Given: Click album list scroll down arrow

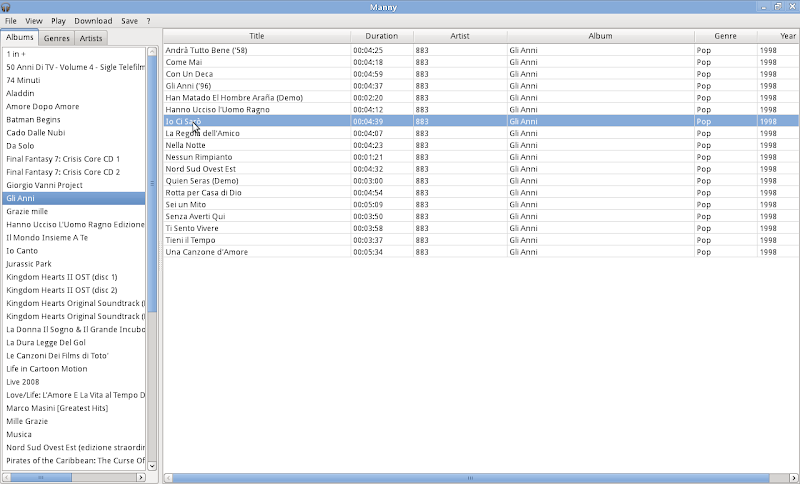Looking at the screenshot, I should (x=152, y=466).
